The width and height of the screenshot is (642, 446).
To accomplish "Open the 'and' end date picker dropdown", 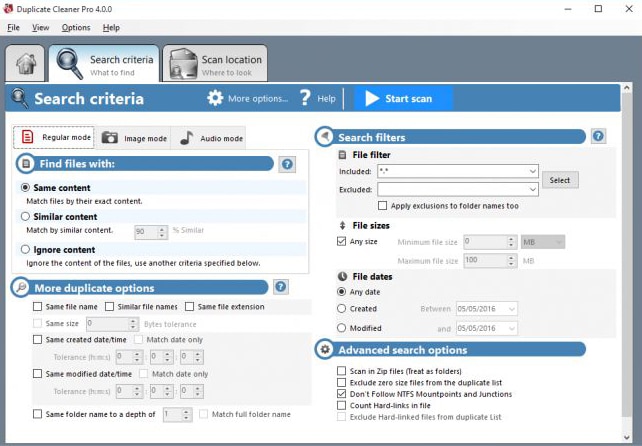I will (x=512, y=328).
